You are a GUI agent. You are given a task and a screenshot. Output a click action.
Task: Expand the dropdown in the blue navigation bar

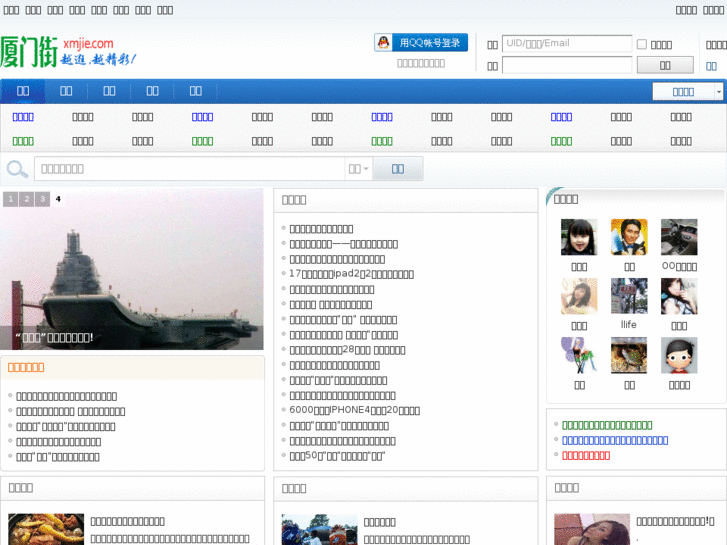click(688, 92)
